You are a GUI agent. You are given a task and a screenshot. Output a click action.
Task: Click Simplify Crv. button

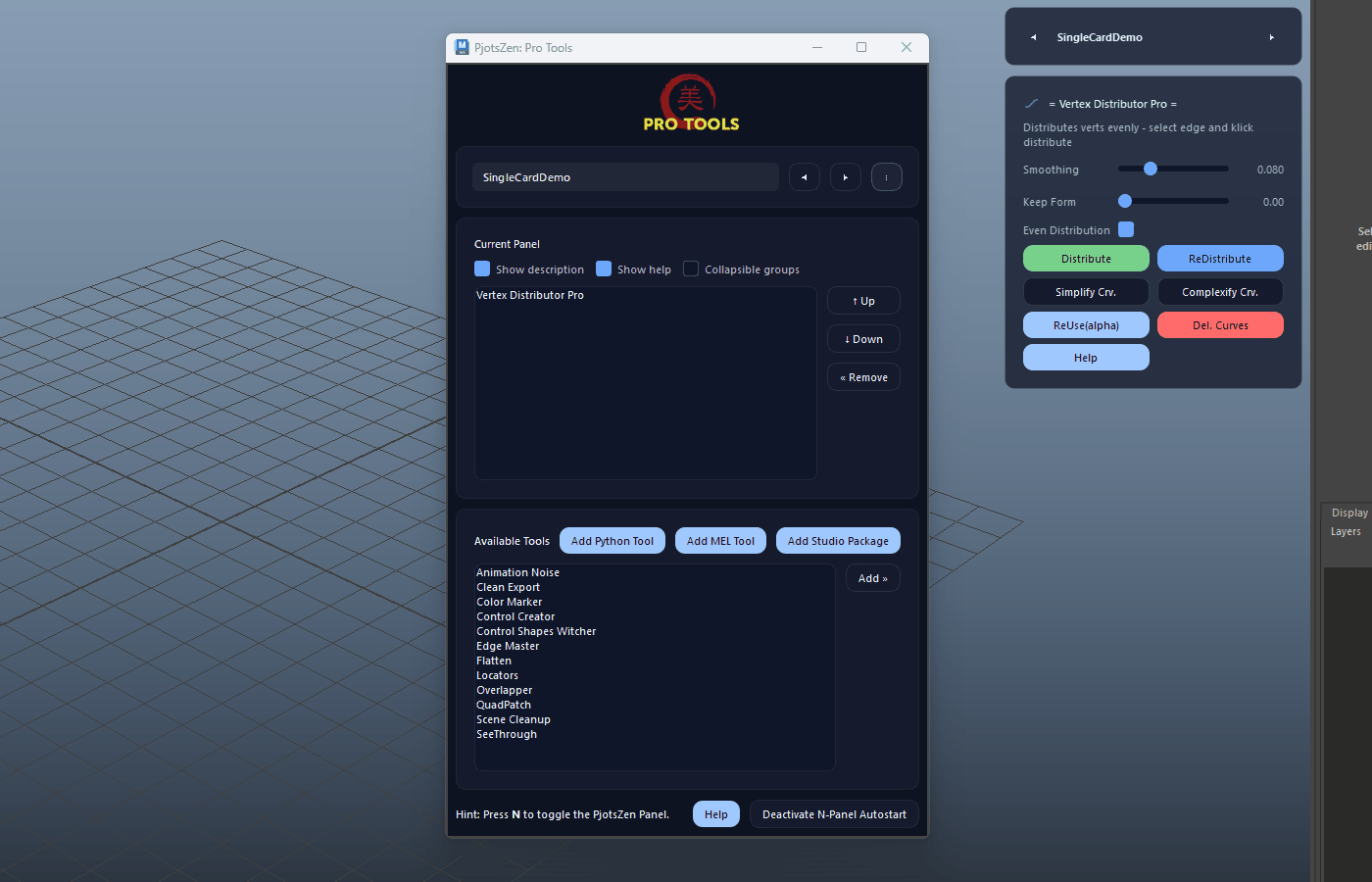tap(1086, 292)
